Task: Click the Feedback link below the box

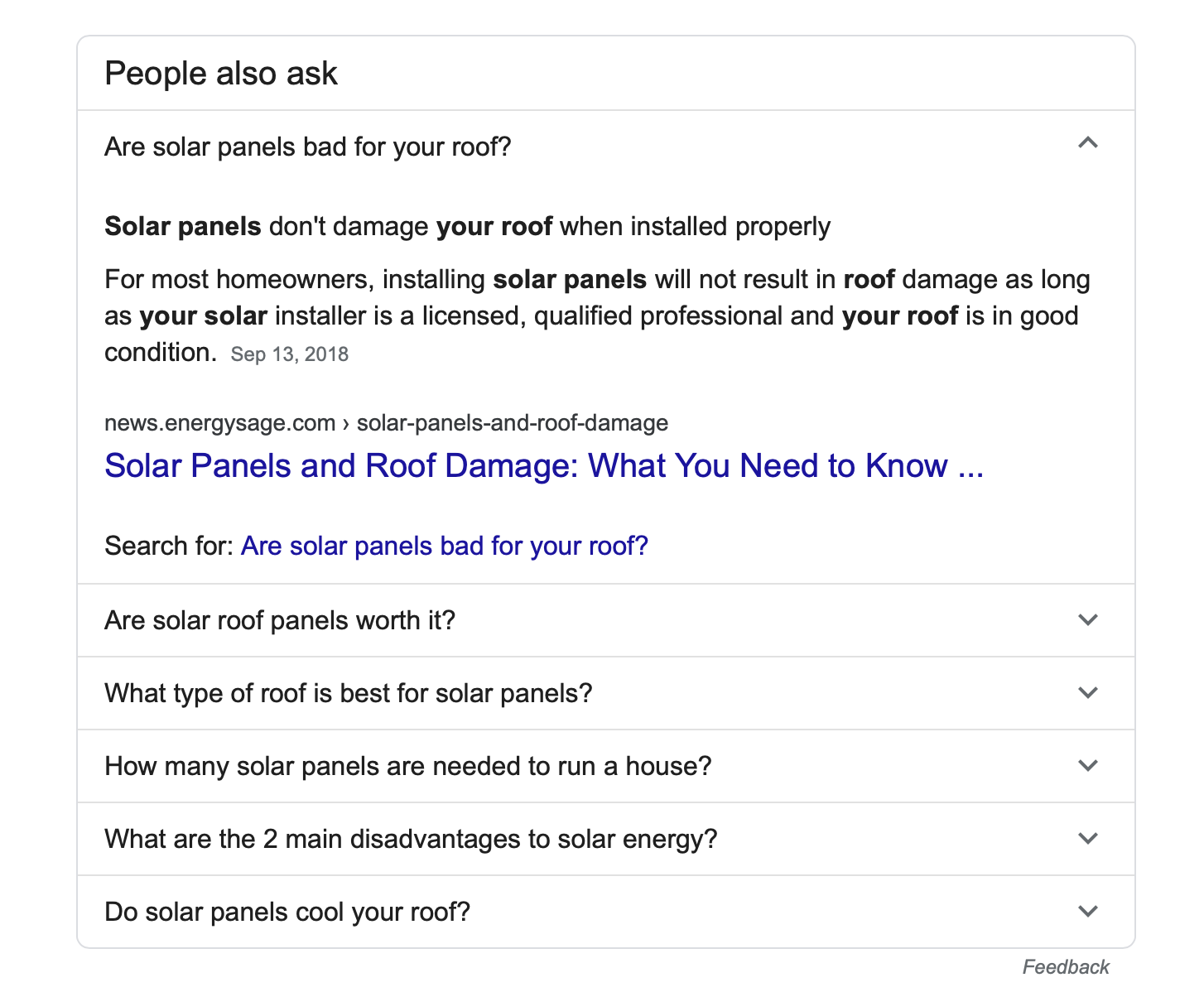Action: [1066, 967]
